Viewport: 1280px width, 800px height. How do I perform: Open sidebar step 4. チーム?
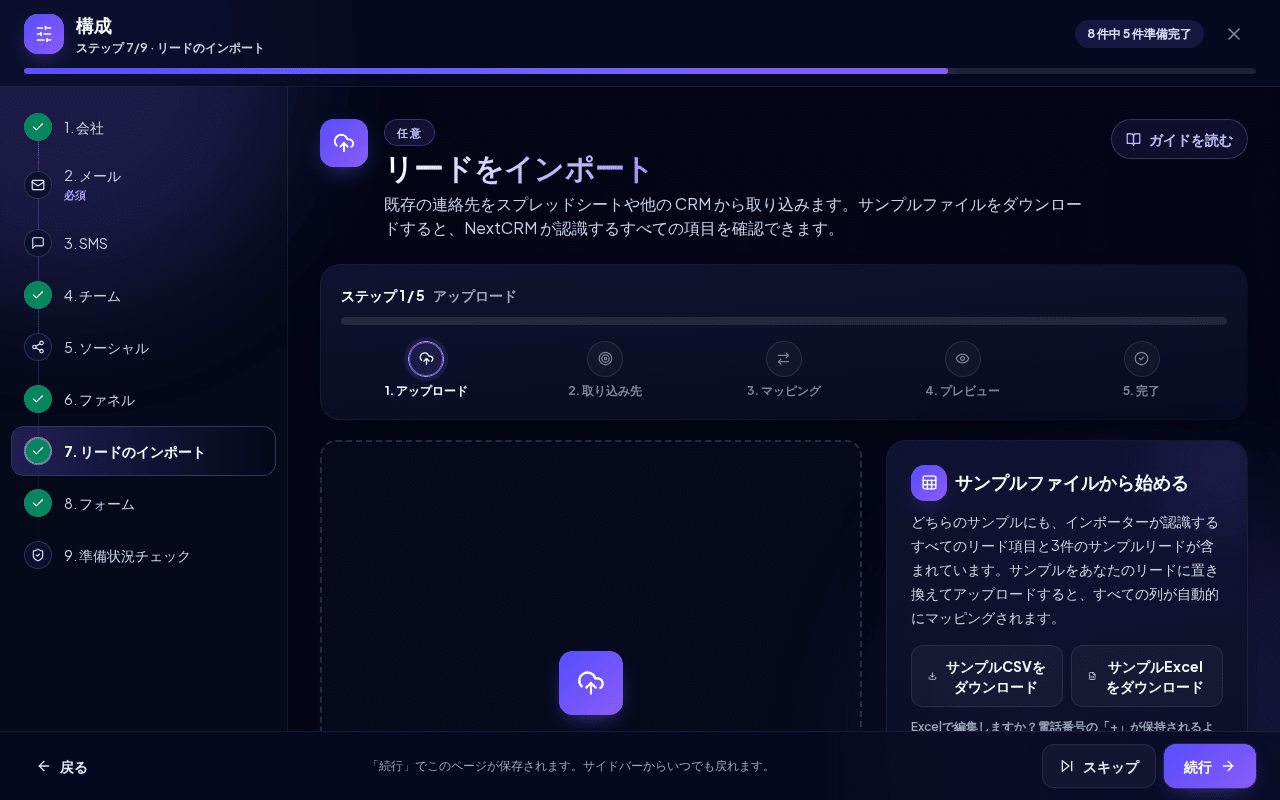click(x=143, y=295)
